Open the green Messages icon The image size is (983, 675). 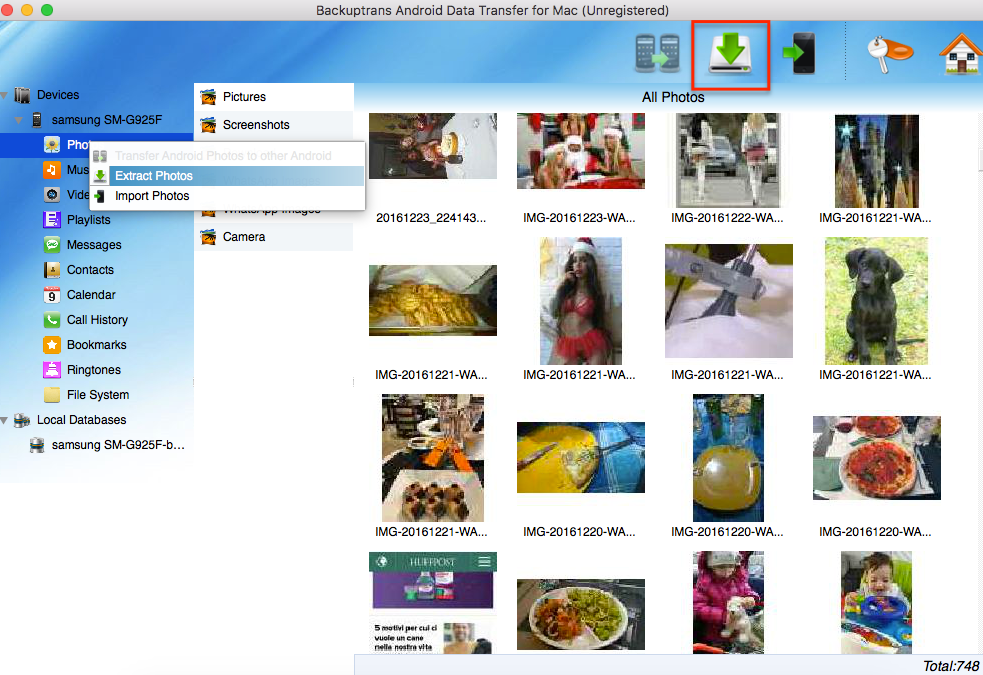click(x=52, y=245)
